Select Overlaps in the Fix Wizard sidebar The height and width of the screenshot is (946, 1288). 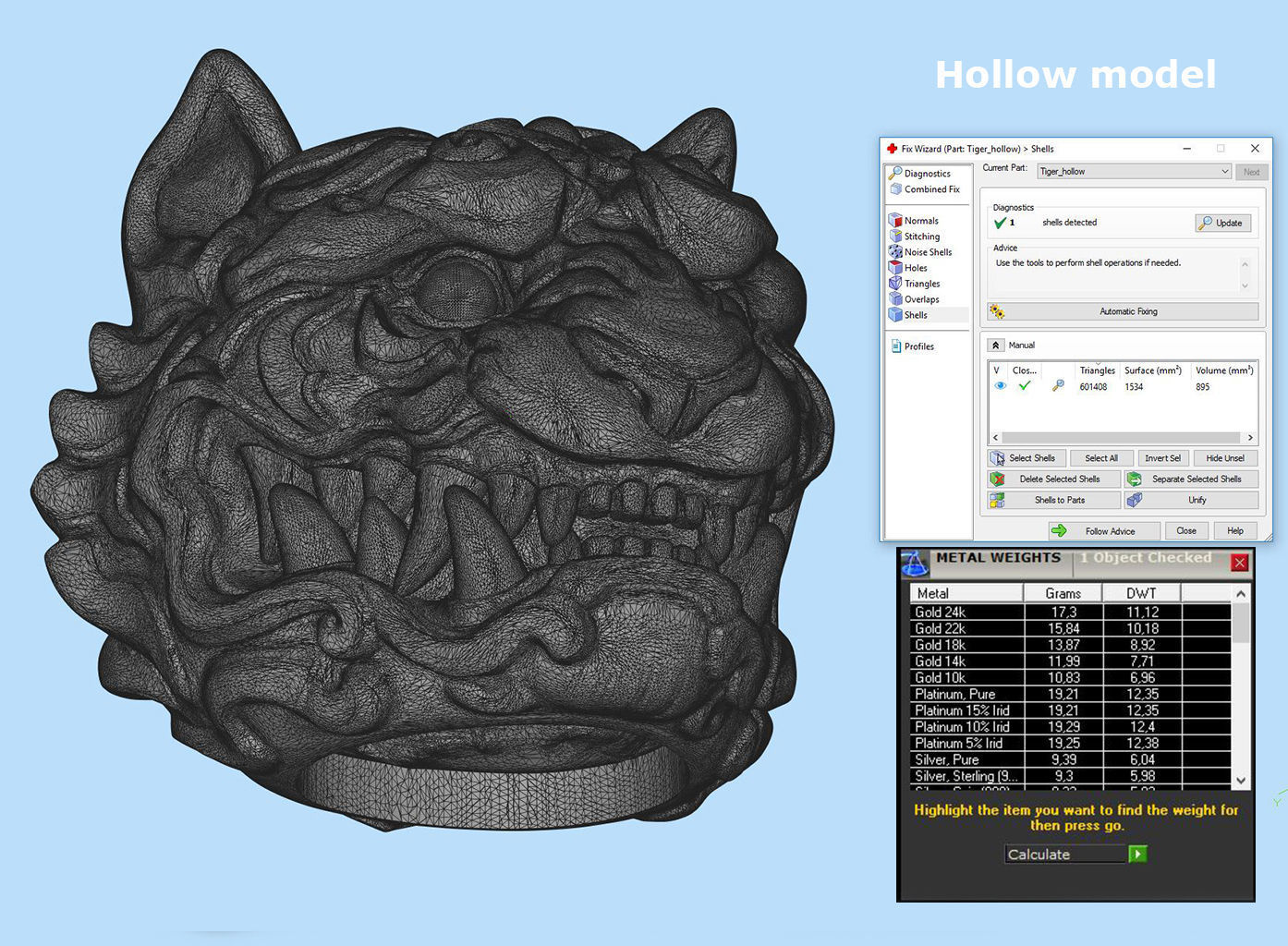point(914,299)
